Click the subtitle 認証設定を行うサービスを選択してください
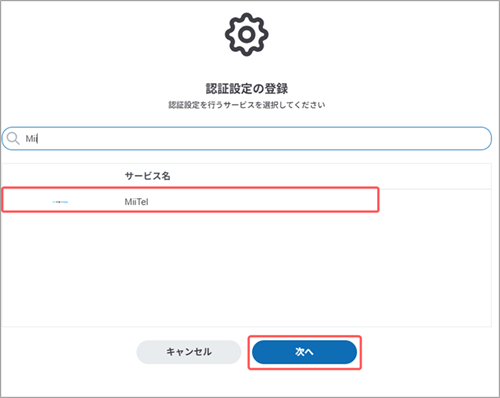 point(247,105)
